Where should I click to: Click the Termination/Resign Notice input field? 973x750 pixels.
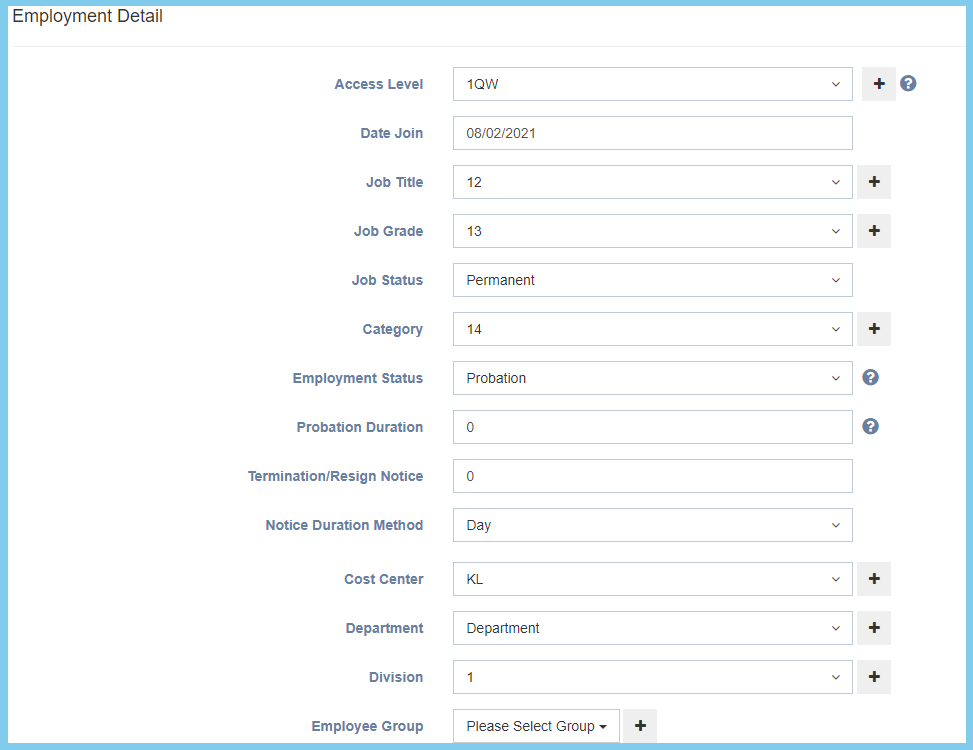pos(652,476)
